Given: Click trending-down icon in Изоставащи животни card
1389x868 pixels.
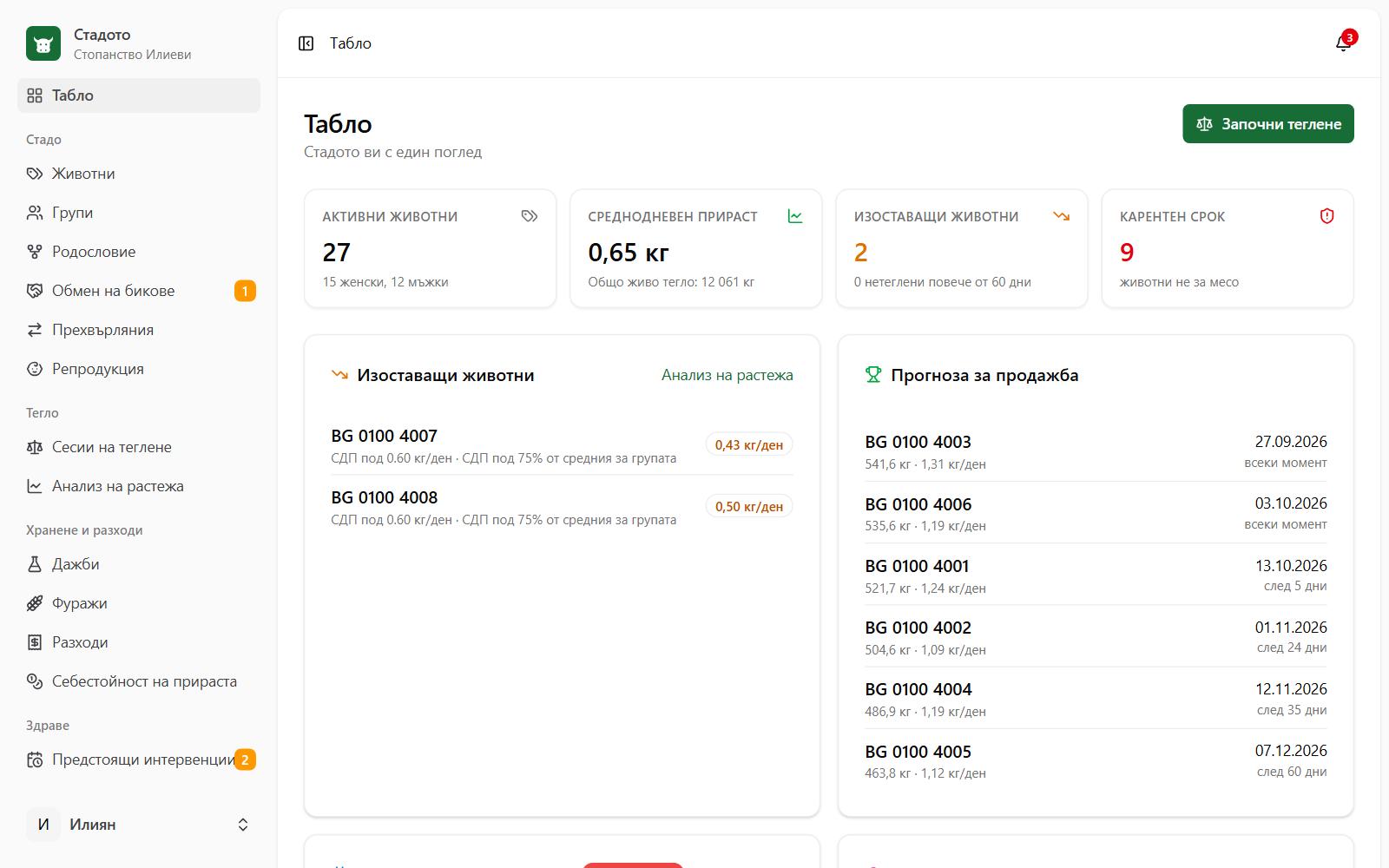Looking at the screenshot, I should 1061,216.
